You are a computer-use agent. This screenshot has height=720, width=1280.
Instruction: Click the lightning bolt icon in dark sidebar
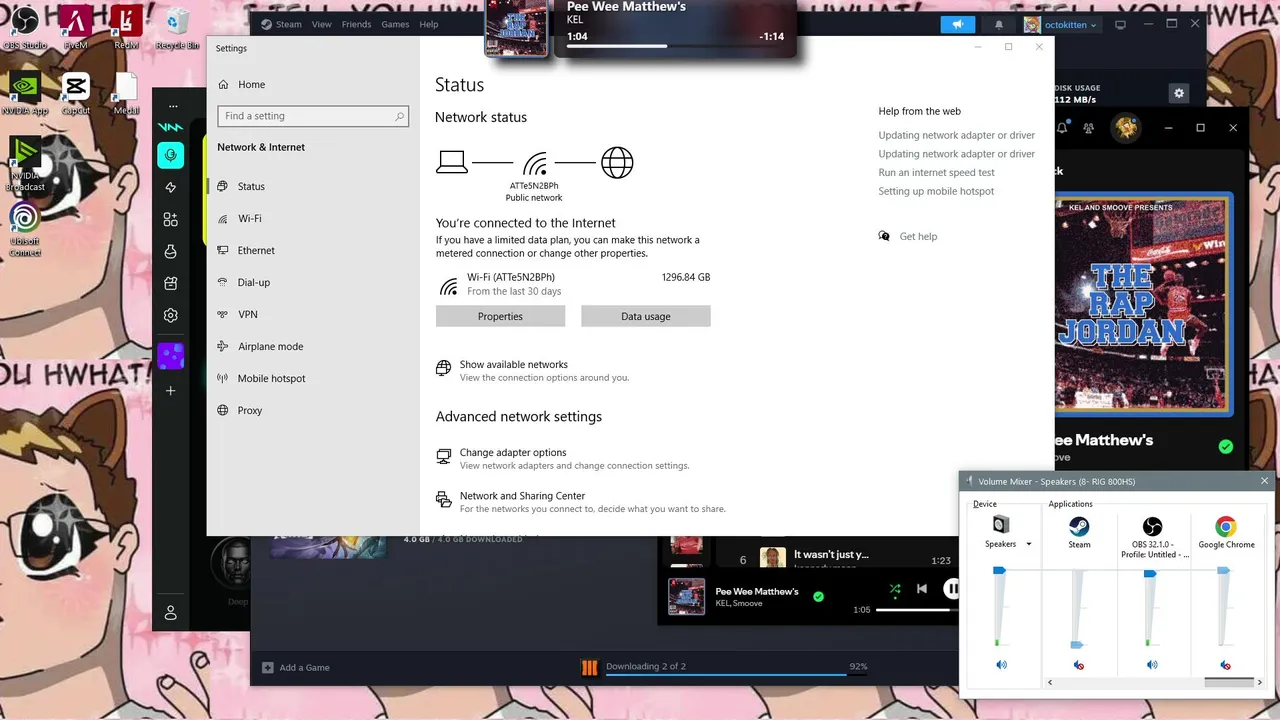[171, 187]
